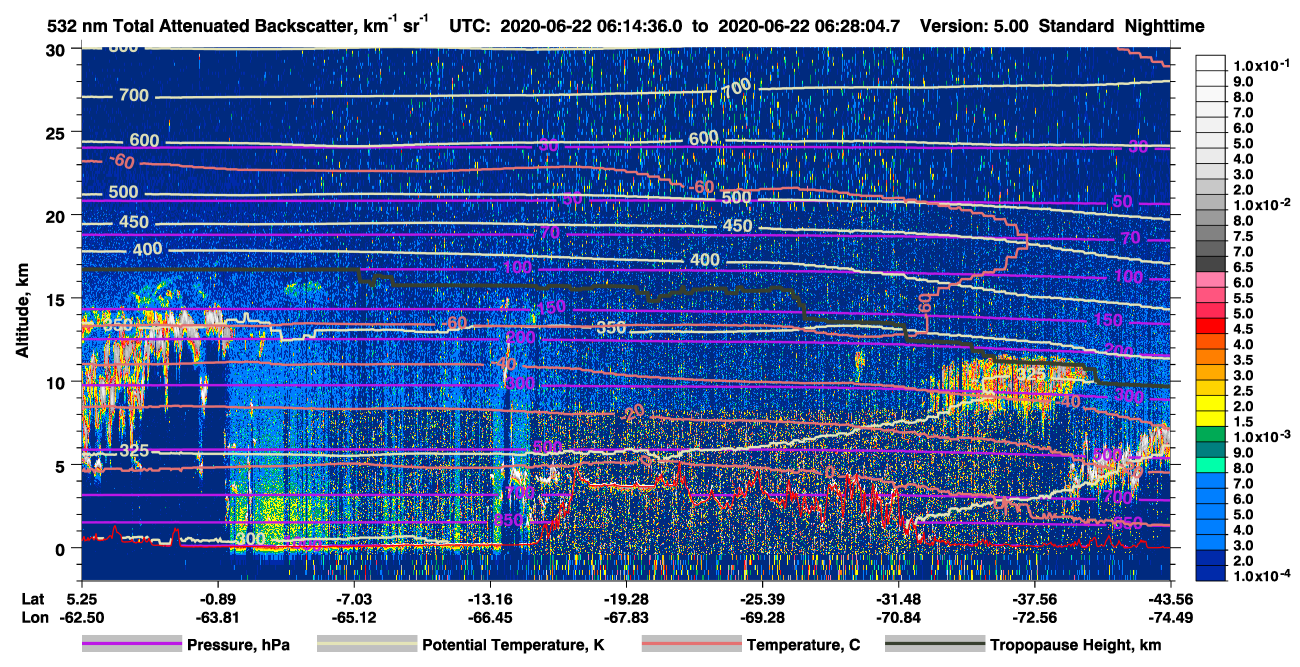Click the 20 tick on the altitude axis

[57, 216]
